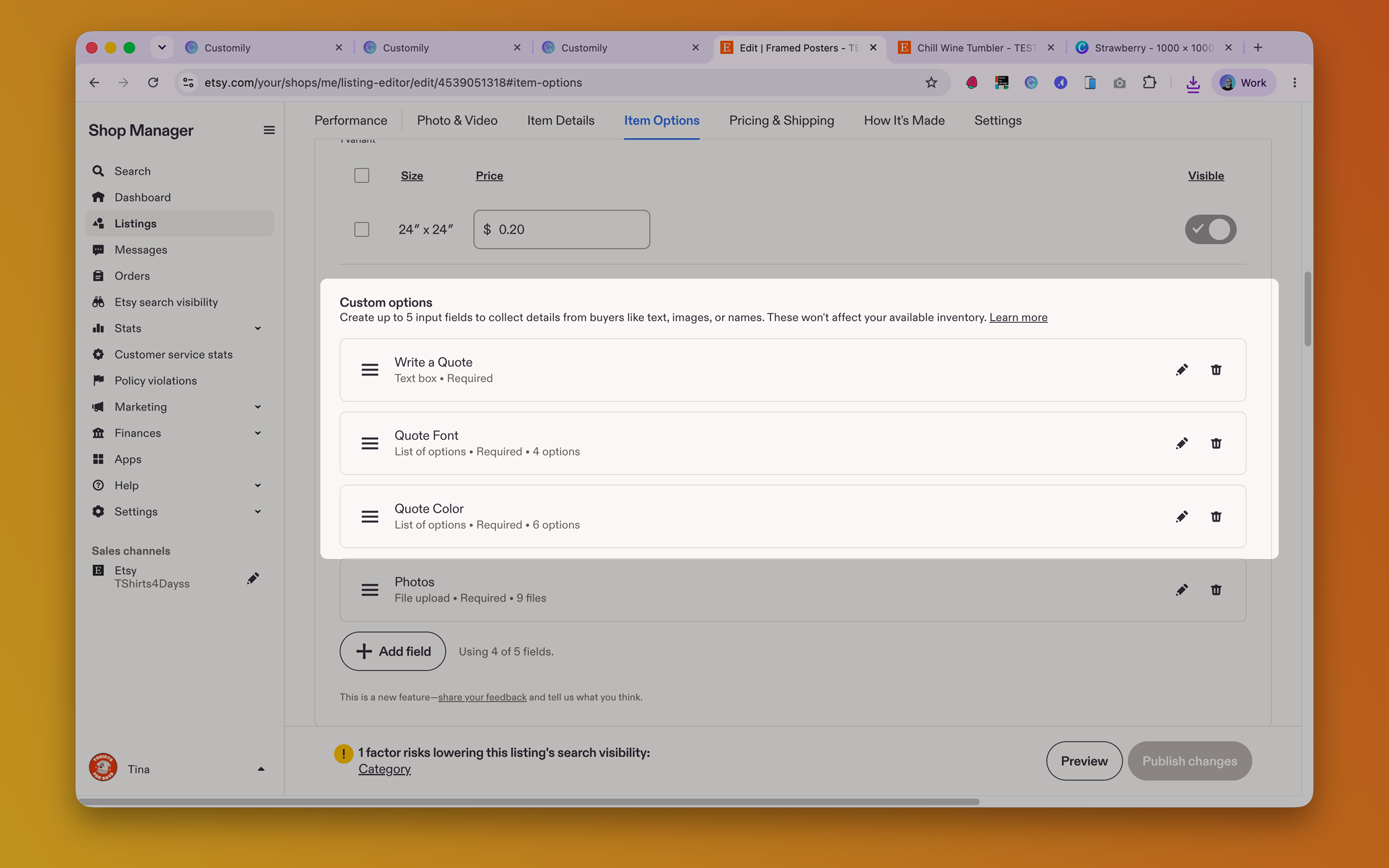This screenshot has height=868, width=1389.
Task: Click the price input for 24" x 24"
Action: 561,229
